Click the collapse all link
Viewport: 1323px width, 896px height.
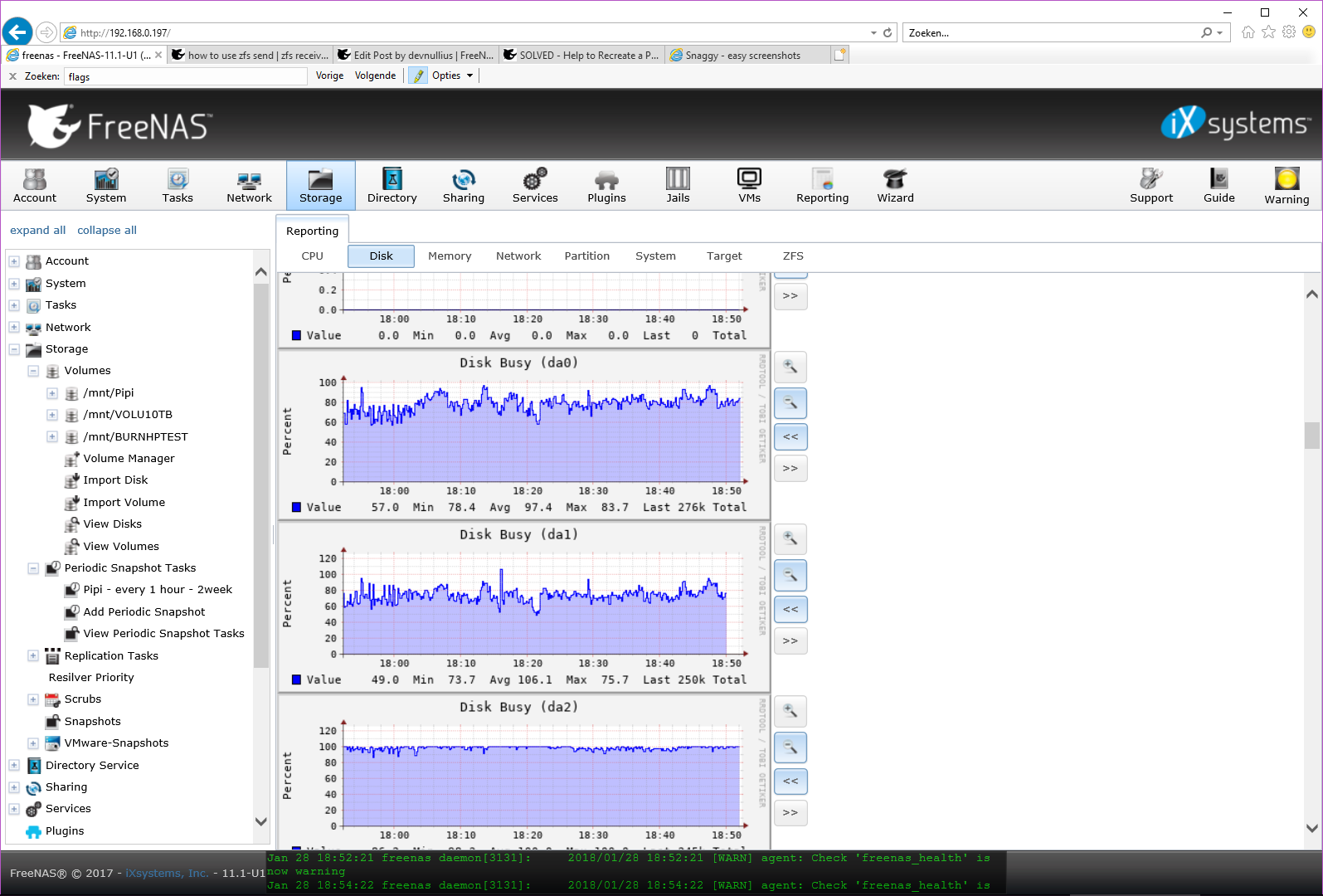[107, 231]
